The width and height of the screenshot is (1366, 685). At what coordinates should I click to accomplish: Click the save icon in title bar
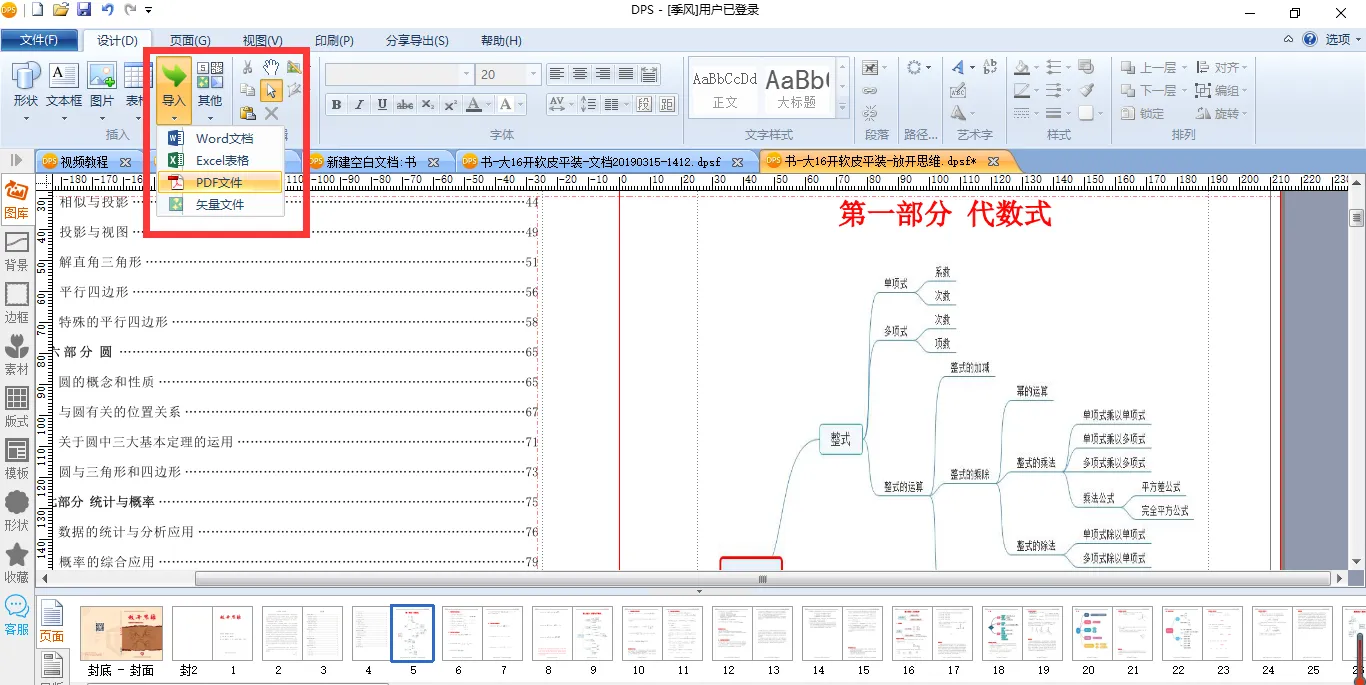(x=84, y=10)
